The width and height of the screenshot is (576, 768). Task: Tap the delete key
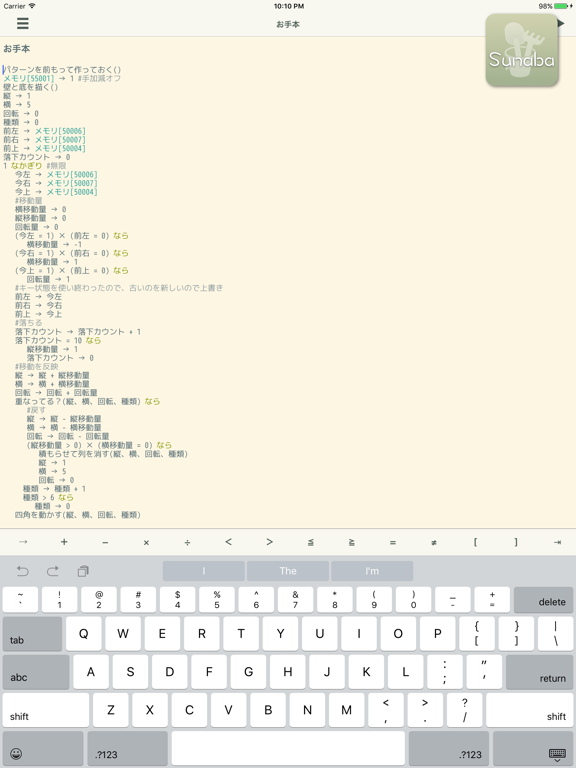pos(543,600)
